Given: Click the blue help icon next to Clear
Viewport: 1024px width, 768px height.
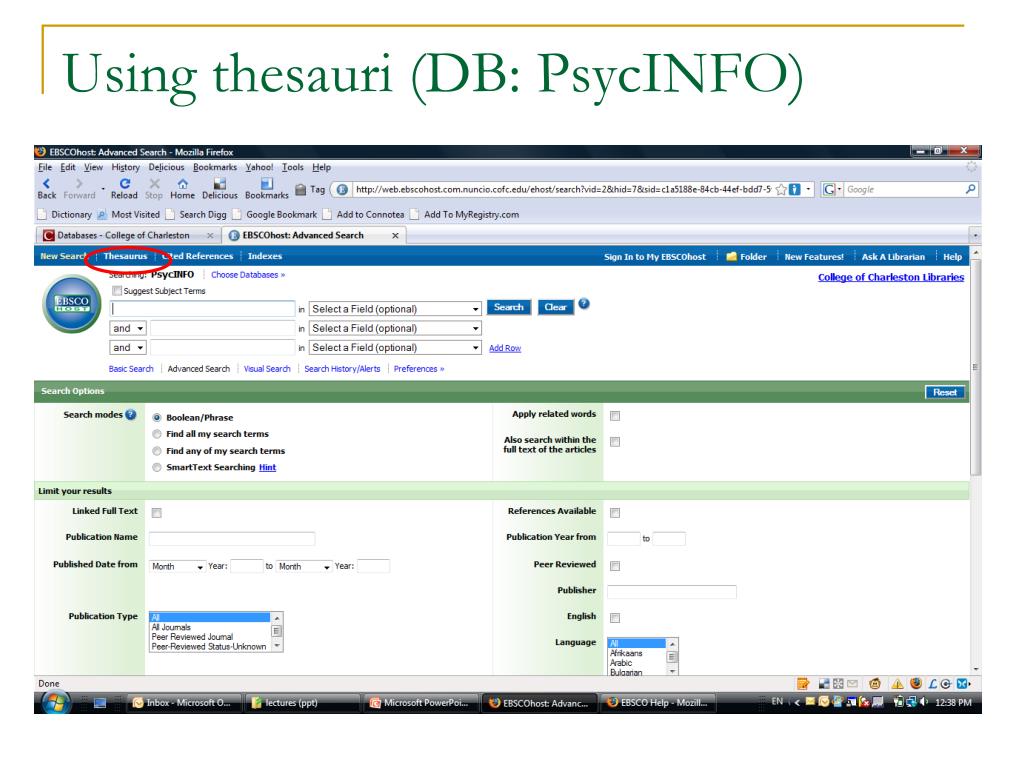Looking at the screenshot, I should pos(584,304).
